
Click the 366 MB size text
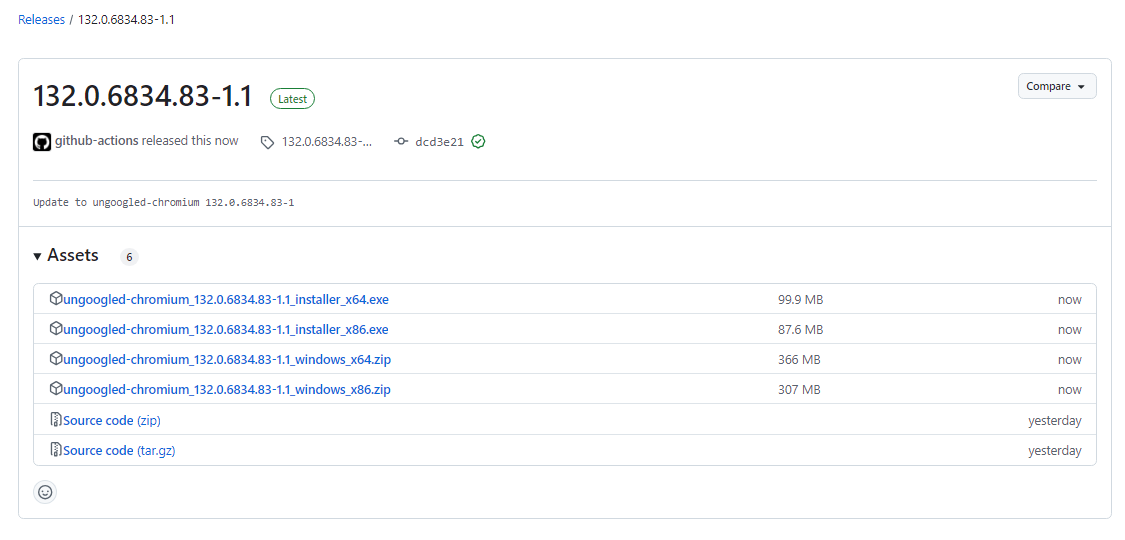tap(799, 360)
